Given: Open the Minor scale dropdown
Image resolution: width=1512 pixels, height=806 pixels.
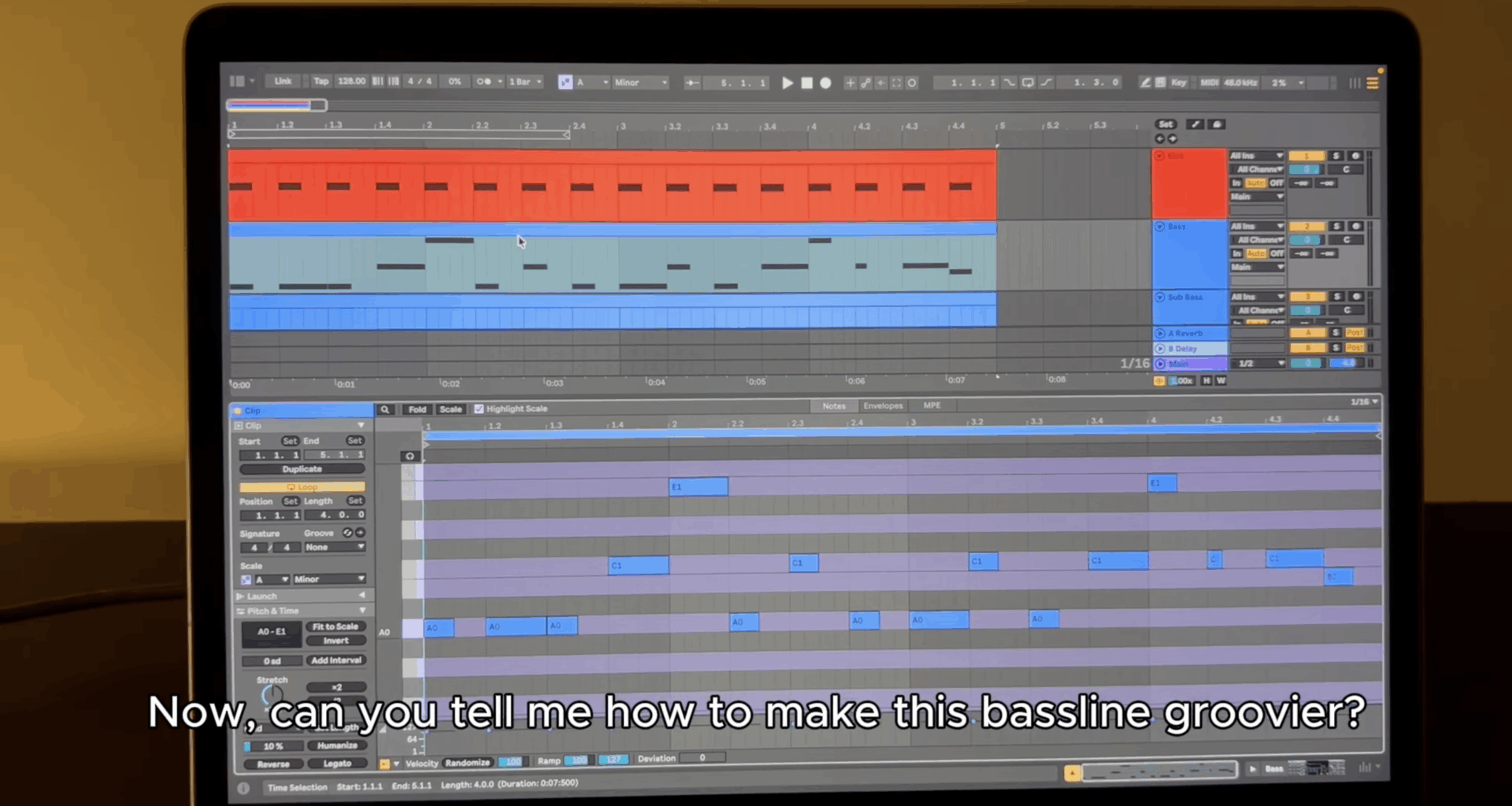Looking at the screenshot, I should coord(329,579).
